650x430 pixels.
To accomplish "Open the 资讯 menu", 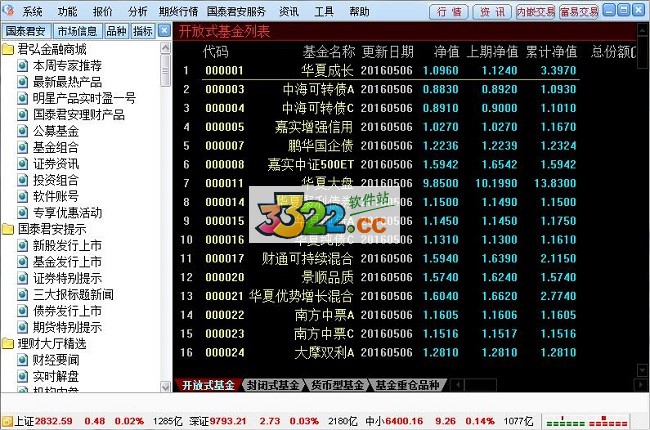I will pos(289,12).
